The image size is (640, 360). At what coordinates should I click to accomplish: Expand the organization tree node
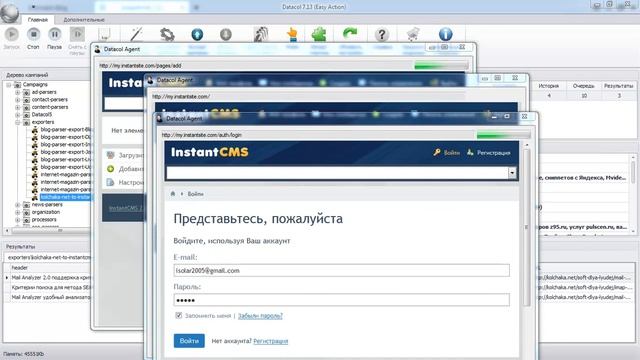18,212
